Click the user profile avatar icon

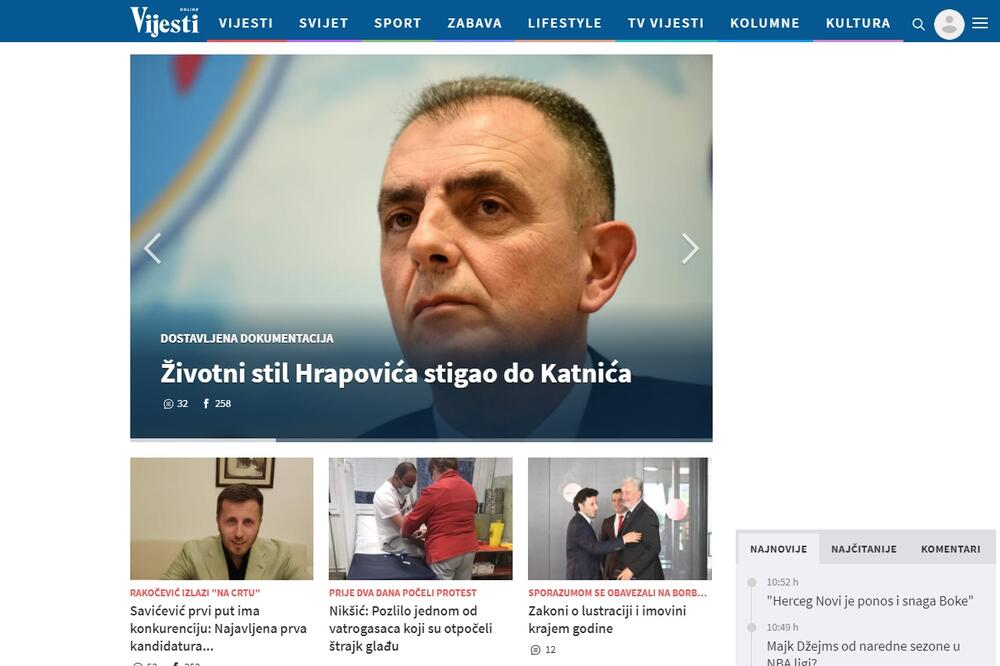[948, 24]
